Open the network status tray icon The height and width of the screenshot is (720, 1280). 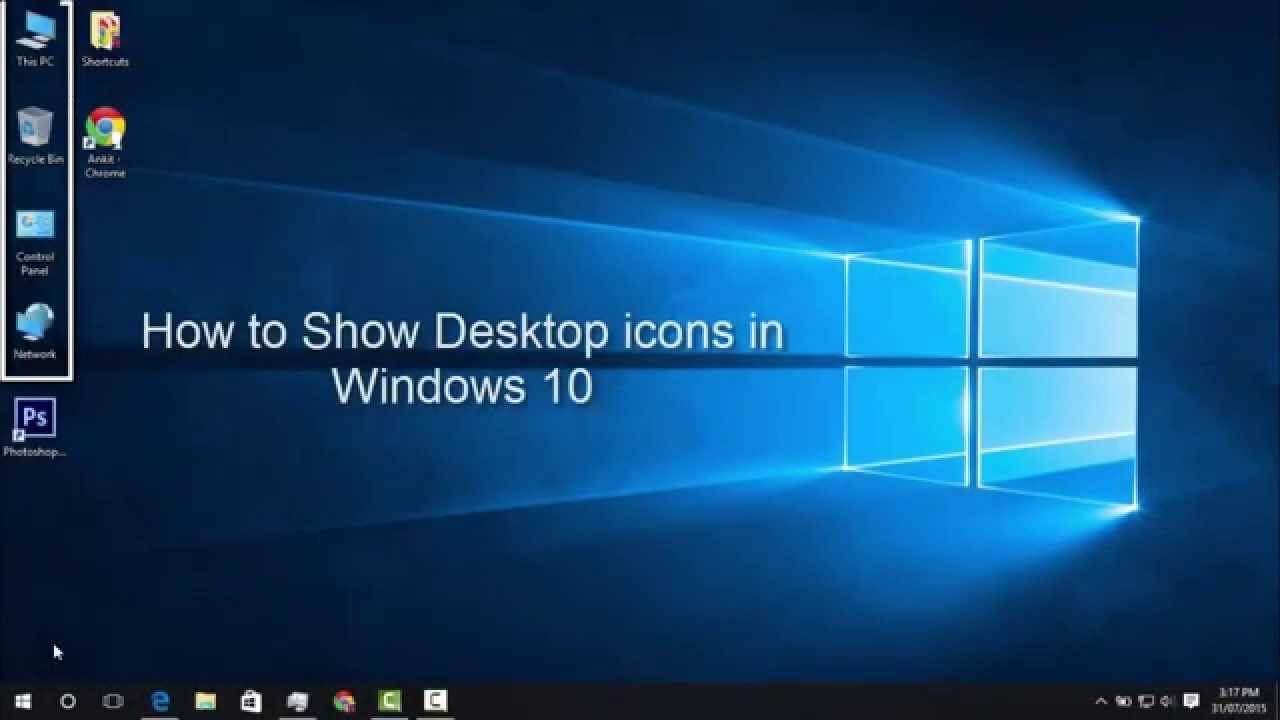[1147, 701]
